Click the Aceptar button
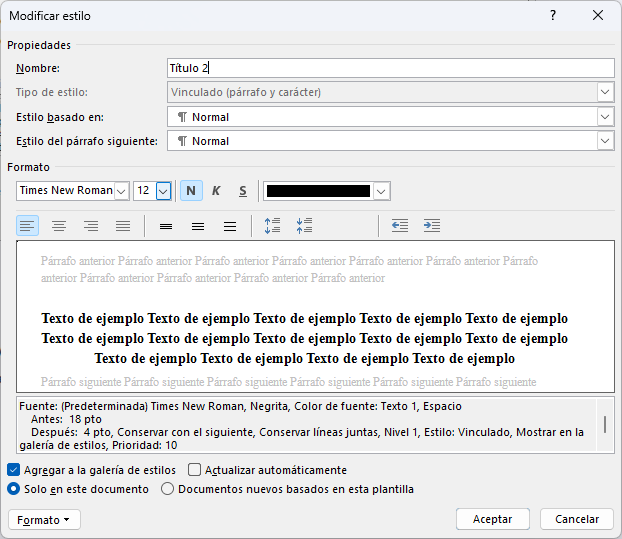This screenshot has width=622, height=539. tap(492, 519)
